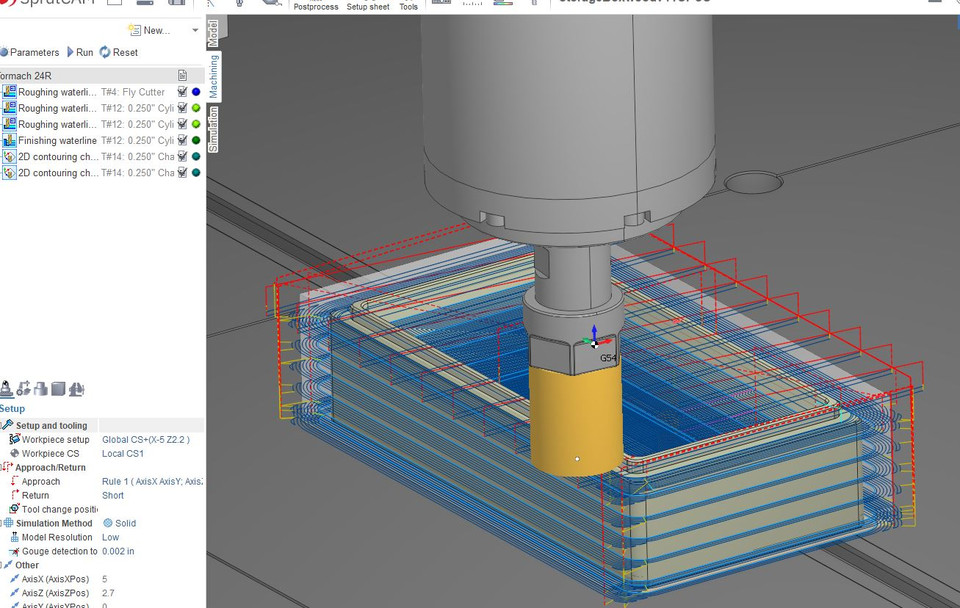960x608 pixels.
Task: Click the Tools toolbar icon
Action: tap(410, 7)
